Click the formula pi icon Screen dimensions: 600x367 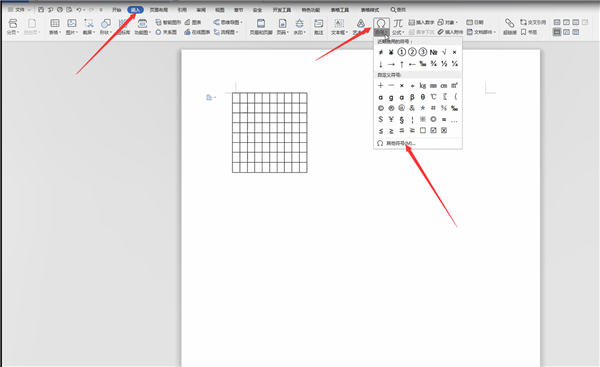click(398, 23)
